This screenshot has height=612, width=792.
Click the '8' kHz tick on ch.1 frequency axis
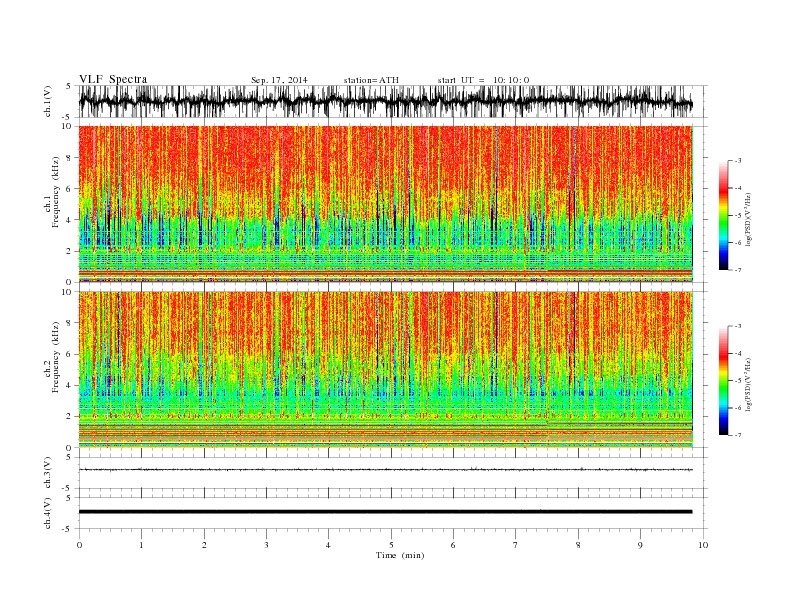point(70,158)
